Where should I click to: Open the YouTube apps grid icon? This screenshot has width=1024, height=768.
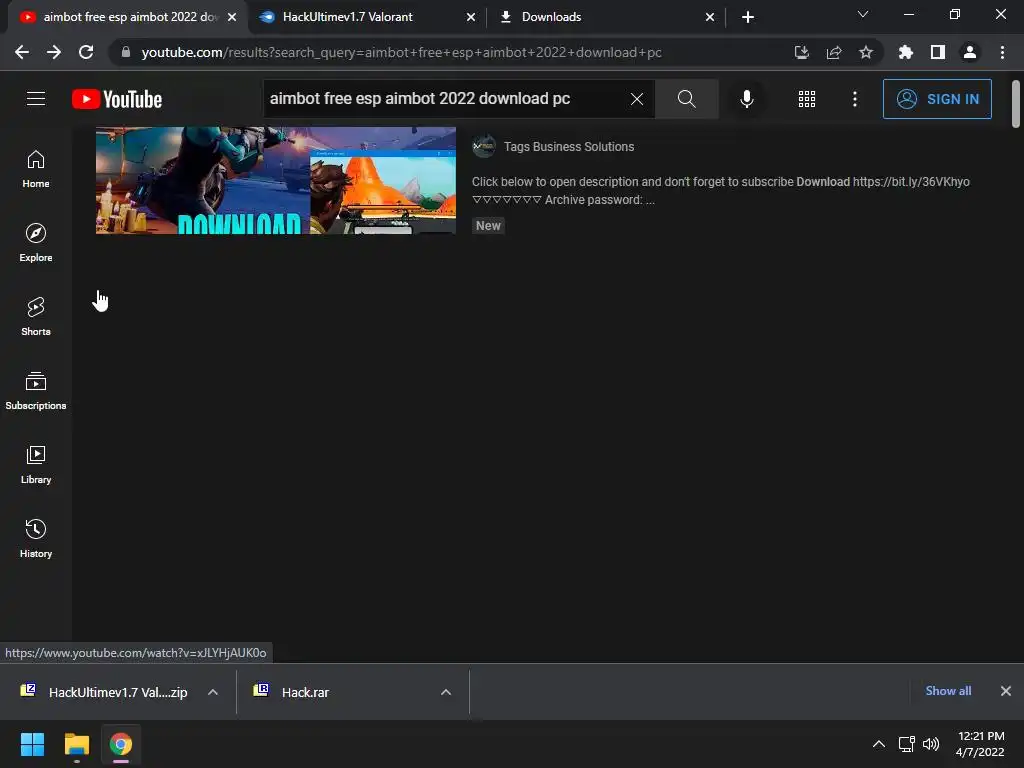[x=807, y=99]
